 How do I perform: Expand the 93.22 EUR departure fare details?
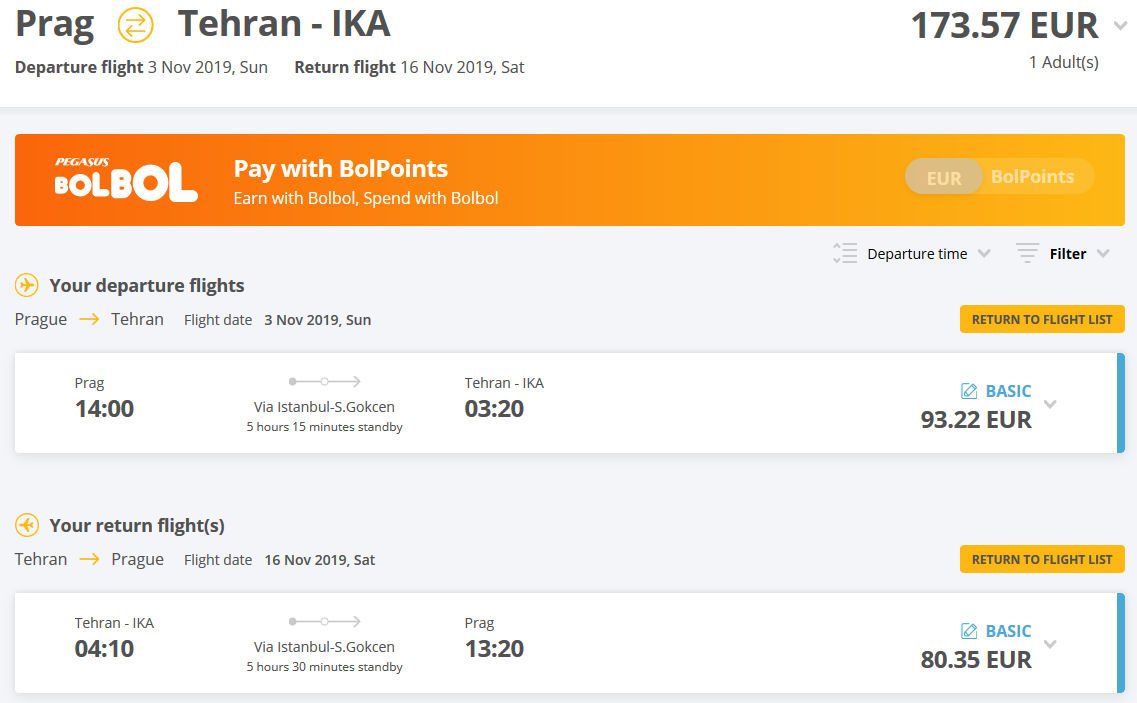[x=1050, y=404]
